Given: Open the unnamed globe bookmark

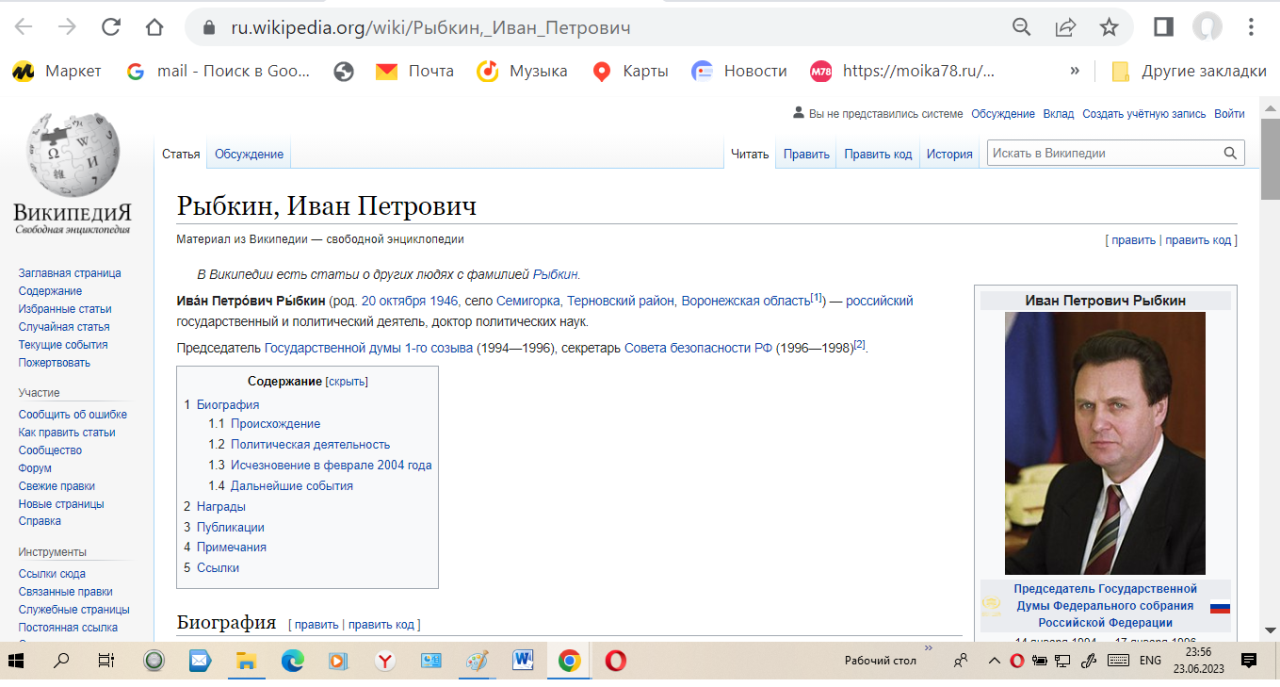Looking at the screenshot, I should [344, 71].
